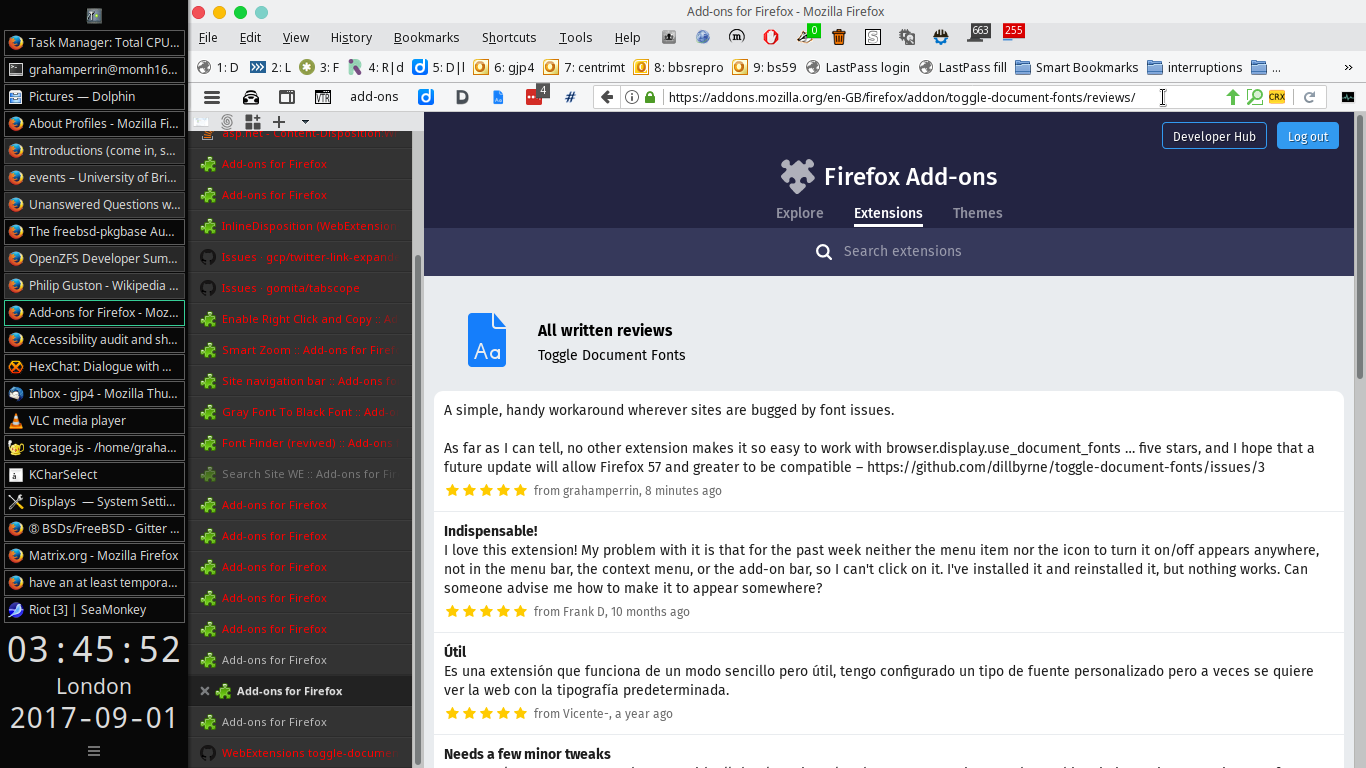1366x768 pixels.
Task: Switch to Pictures — Dolphin in the taskbar
Action: click(94, 97)
